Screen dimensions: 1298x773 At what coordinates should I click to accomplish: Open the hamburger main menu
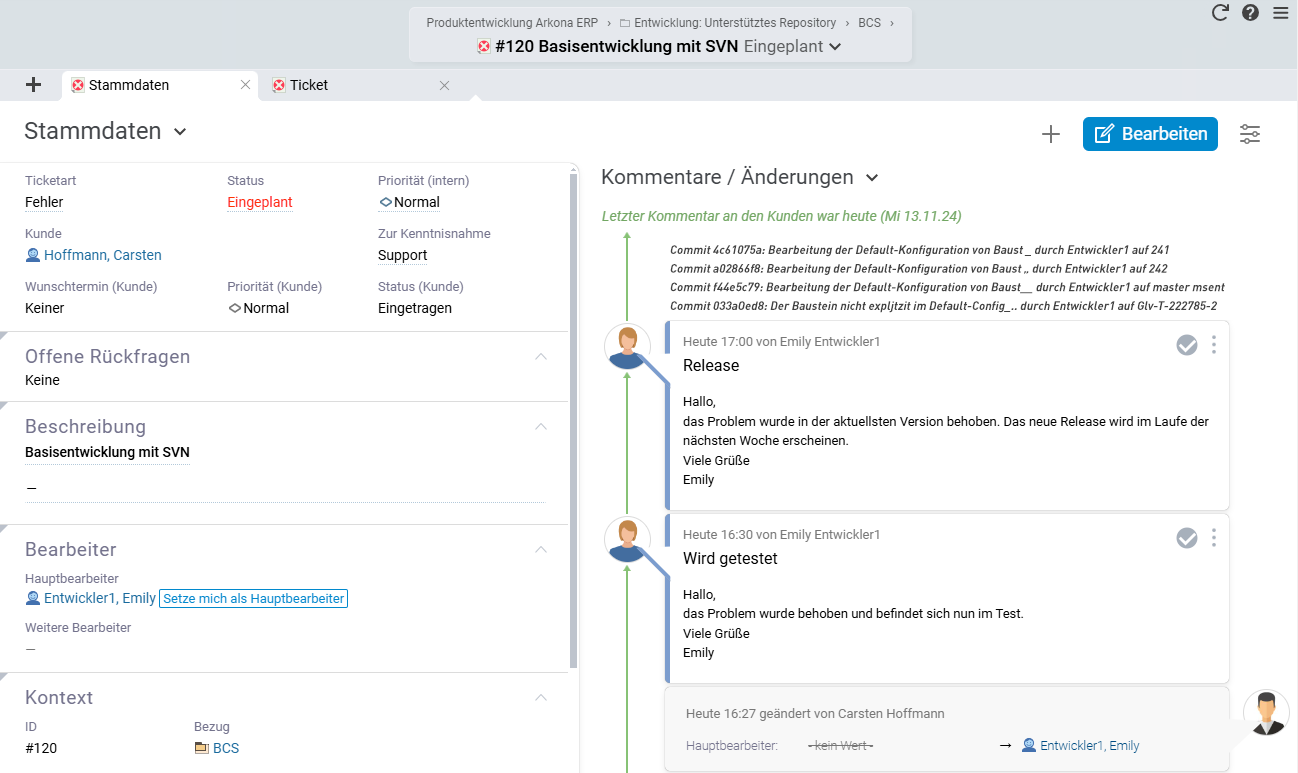[1281, 13]
